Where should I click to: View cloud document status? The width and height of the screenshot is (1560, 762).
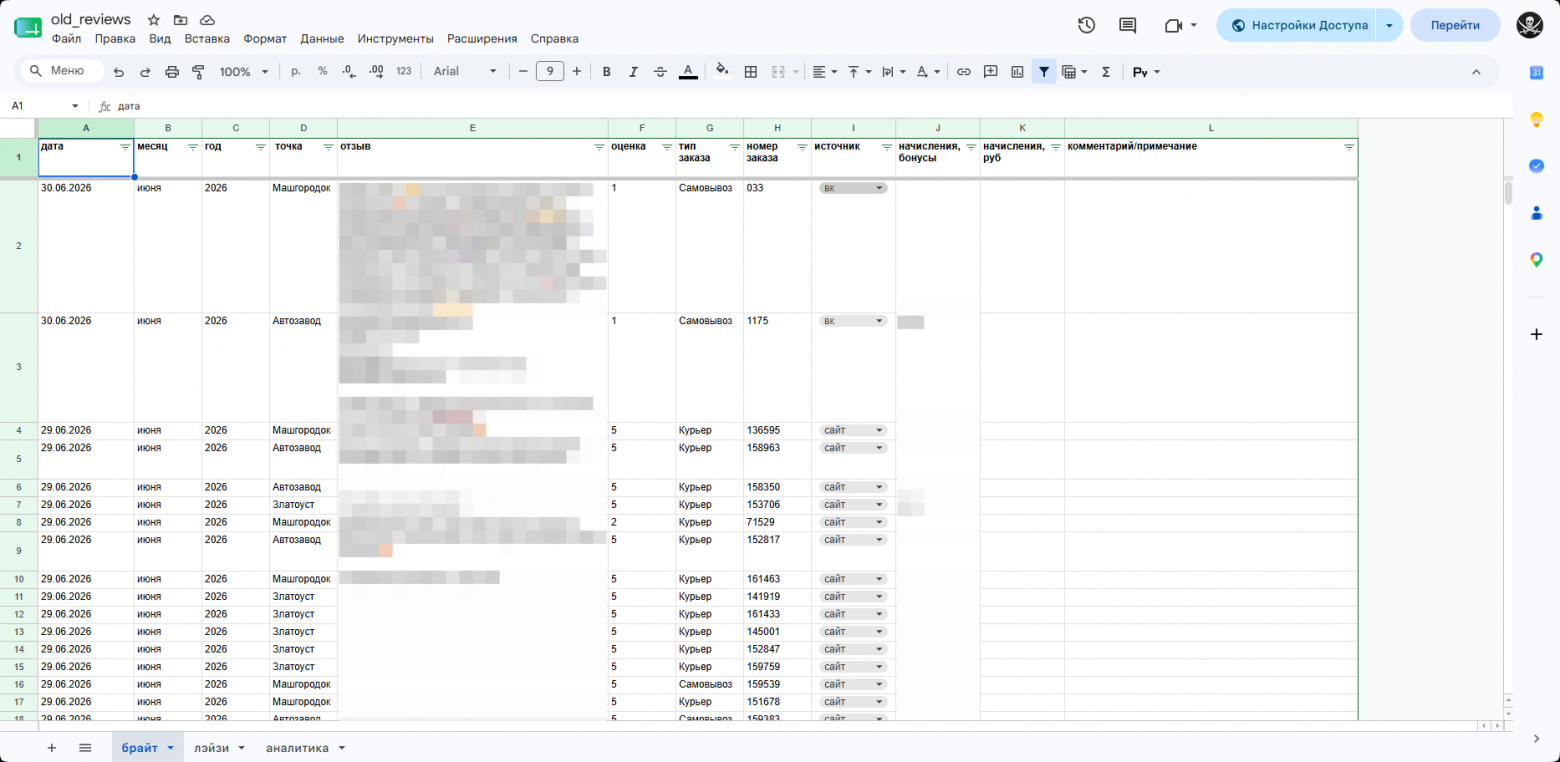pos(207,20)
